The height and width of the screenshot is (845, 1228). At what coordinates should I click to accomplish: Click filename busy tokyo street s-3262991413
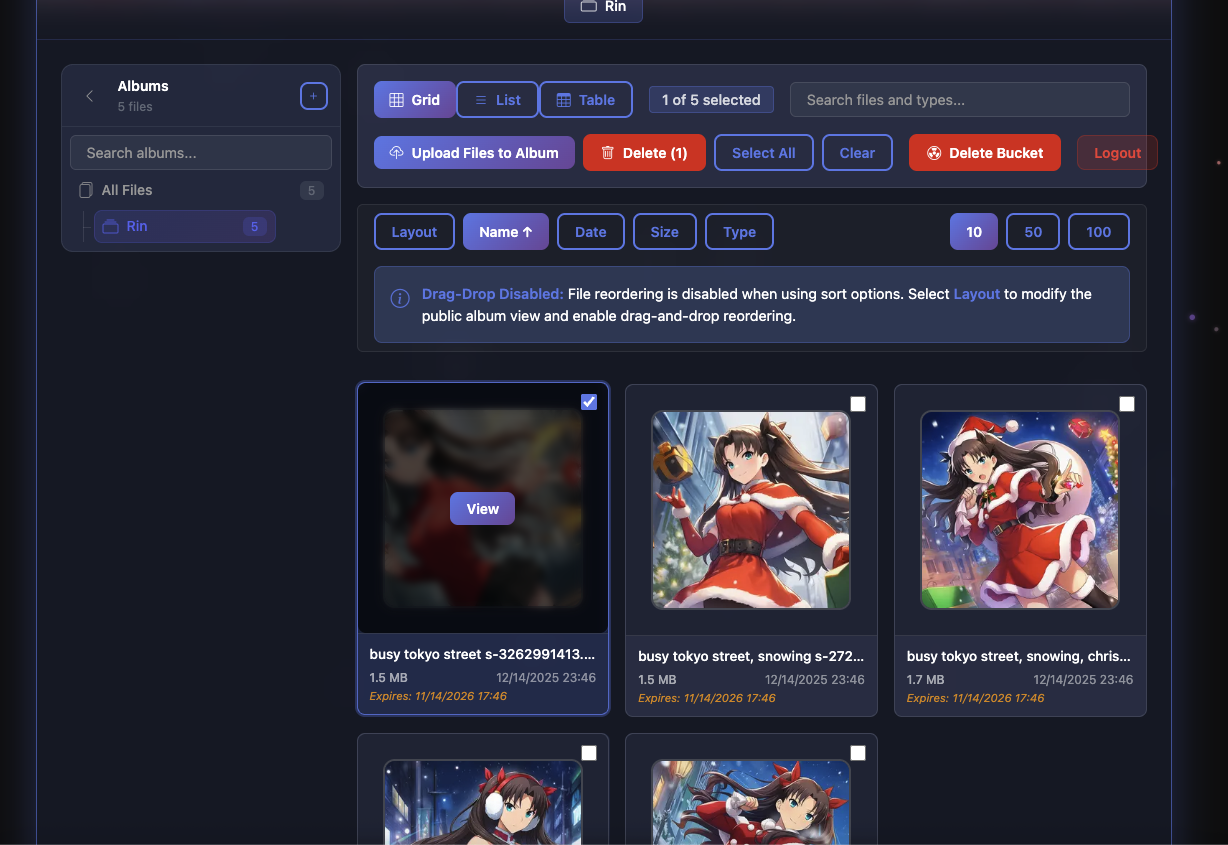click(x=483, y=655)
